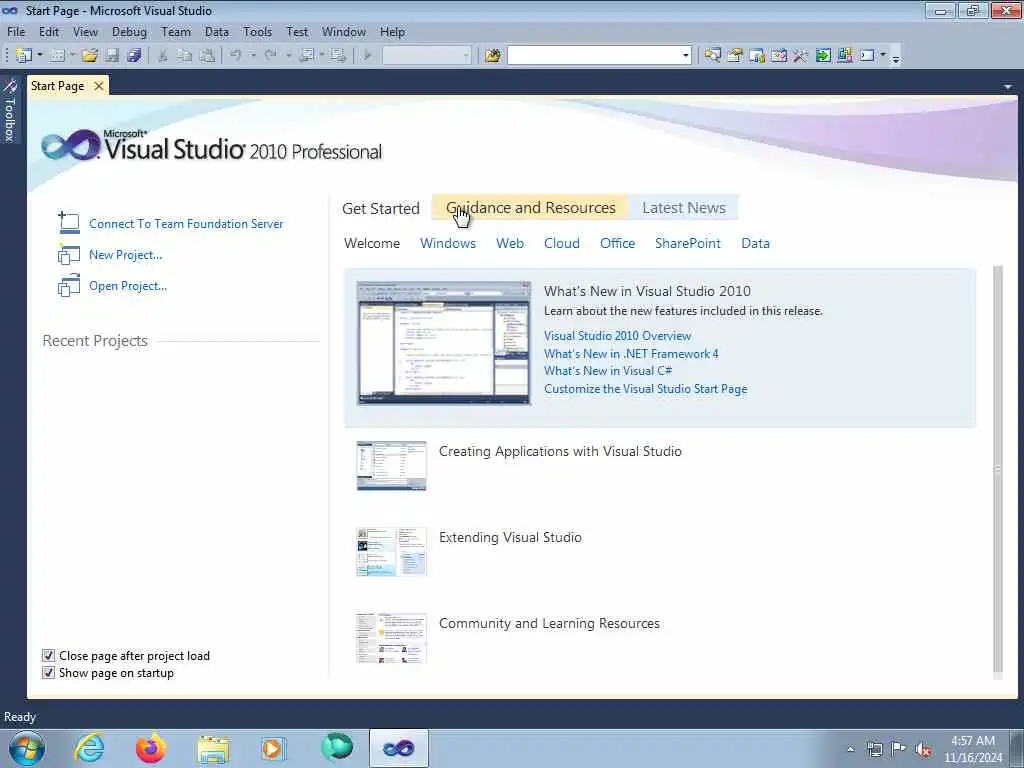Image resolution: width=1024 pixels, height=768 pixels.
Task: Select the Windows category link
Action: click(448, 243)
